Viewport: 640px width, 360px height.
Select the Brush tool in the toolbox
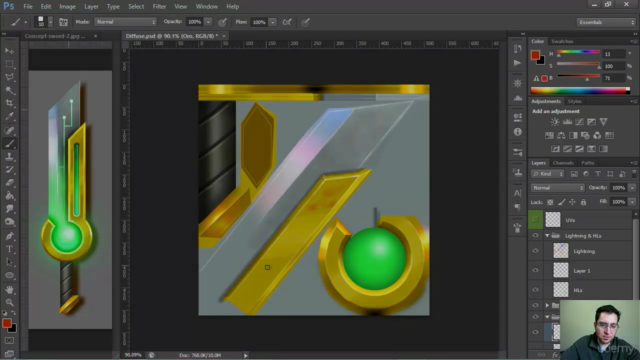coord(9,143)
